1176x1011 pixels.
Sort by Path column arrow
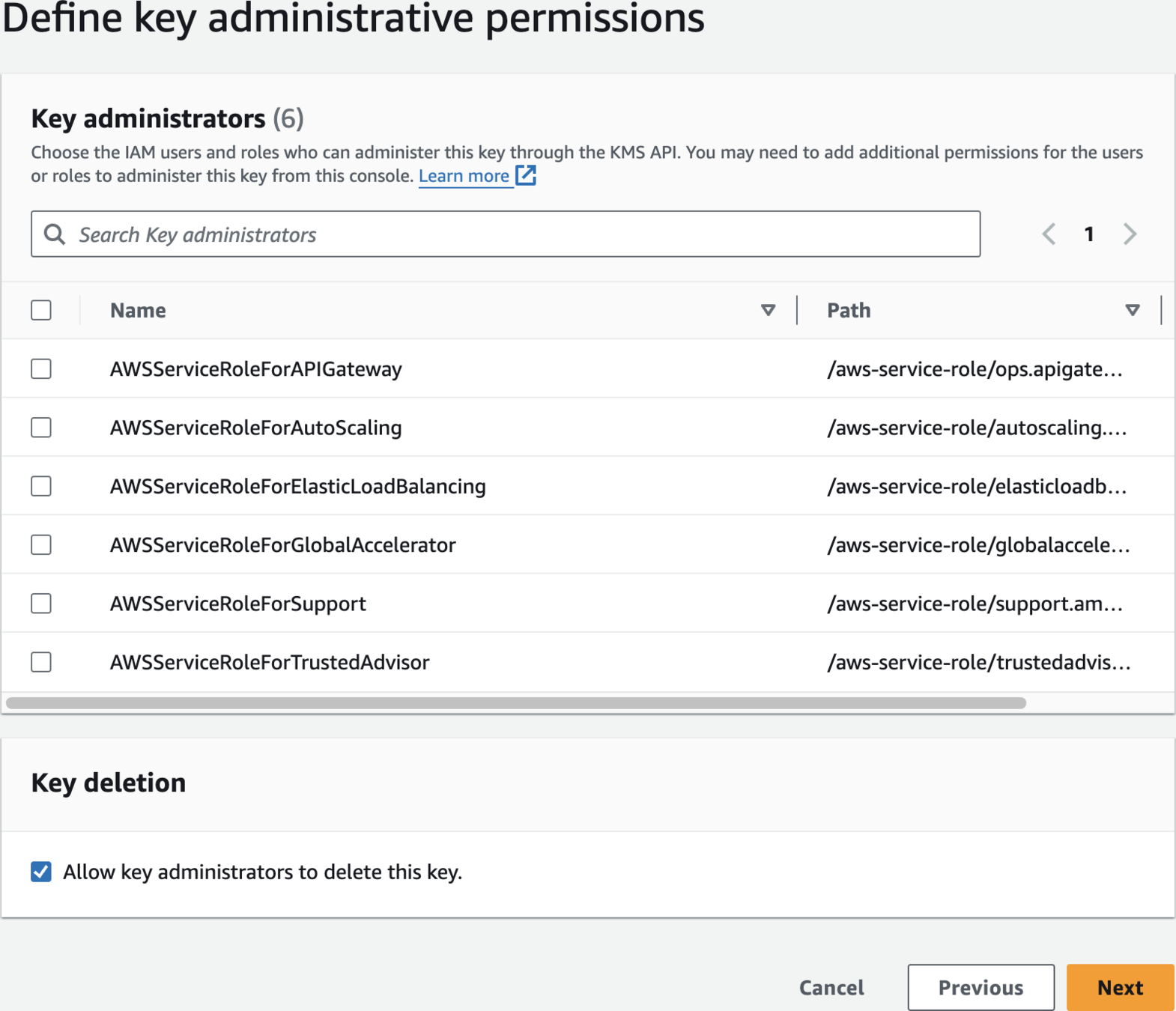click(x=1133, y=310)
